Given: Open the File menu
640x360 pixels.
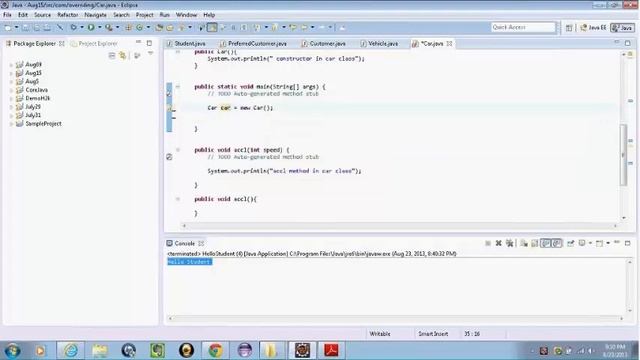Looking at the screenshot, I should click(x=7, y=15).
